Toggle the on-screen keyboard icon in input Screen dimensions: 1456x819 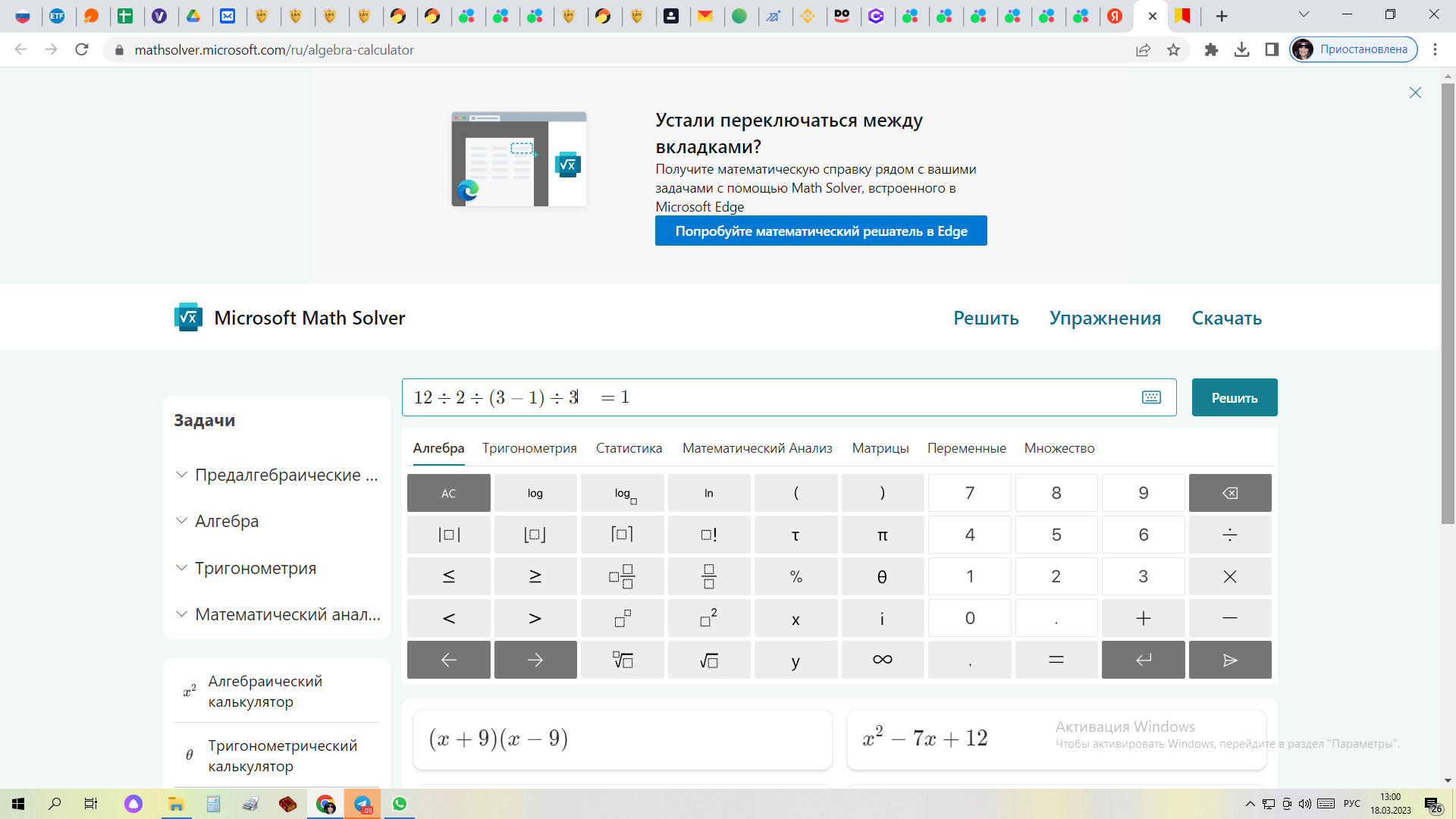click(1151, 397)
